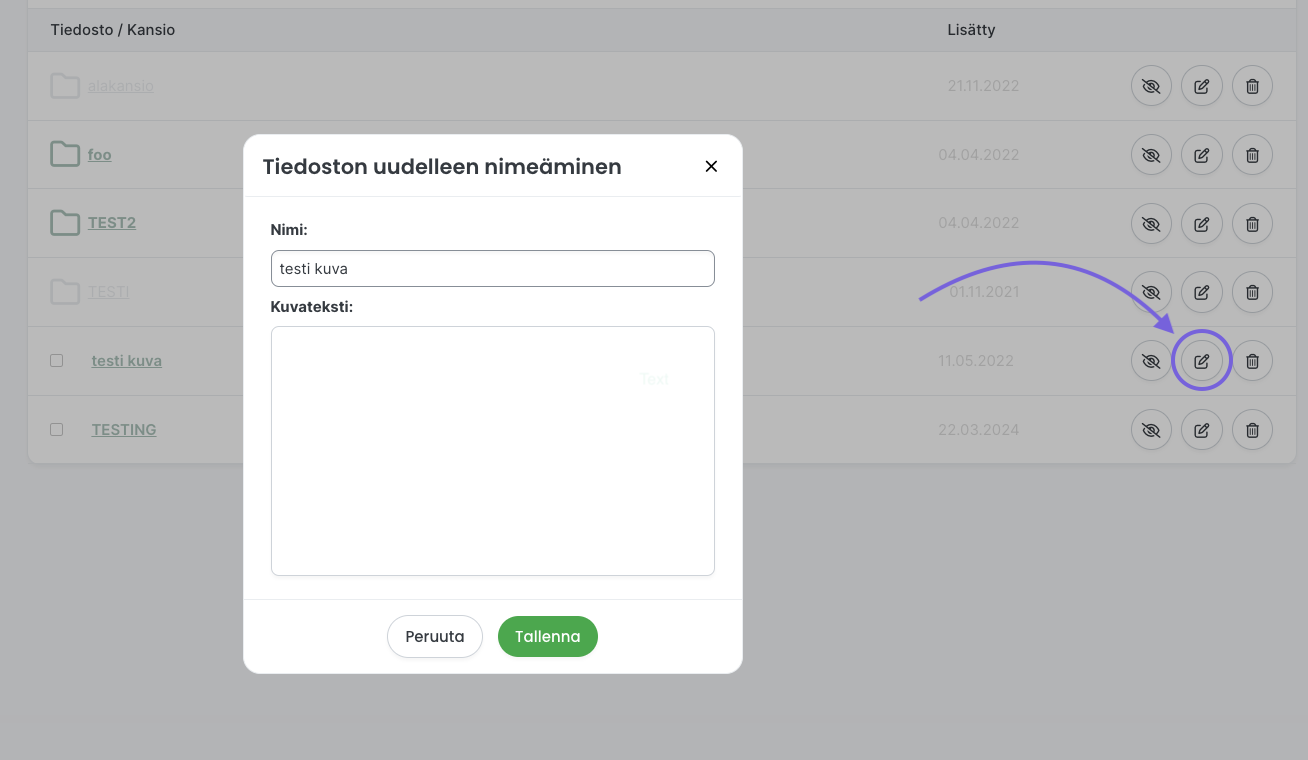Delete the TESTING file
This screenshot has width=1308, height=760.
click(1252, 430)
